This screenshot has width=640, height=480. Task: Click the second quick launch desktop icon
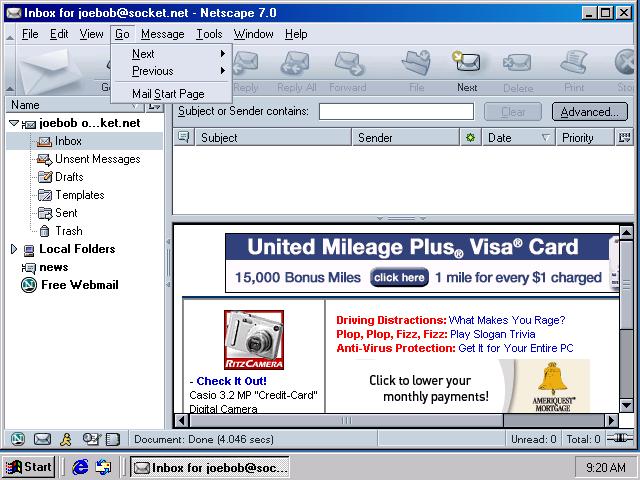103,467
